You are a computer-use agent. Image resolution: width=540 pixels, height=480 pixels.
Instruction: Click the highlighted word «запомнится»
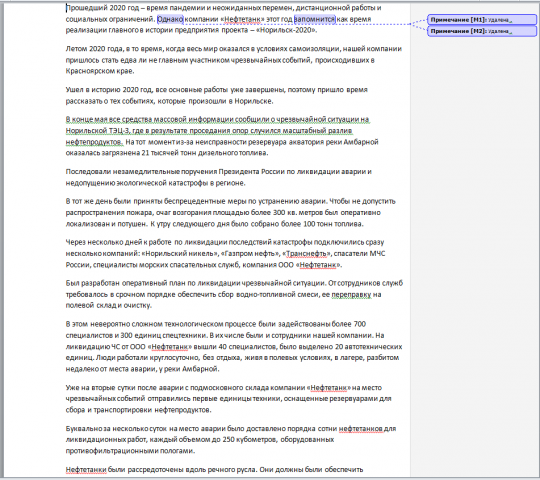[x=314, y=19]
